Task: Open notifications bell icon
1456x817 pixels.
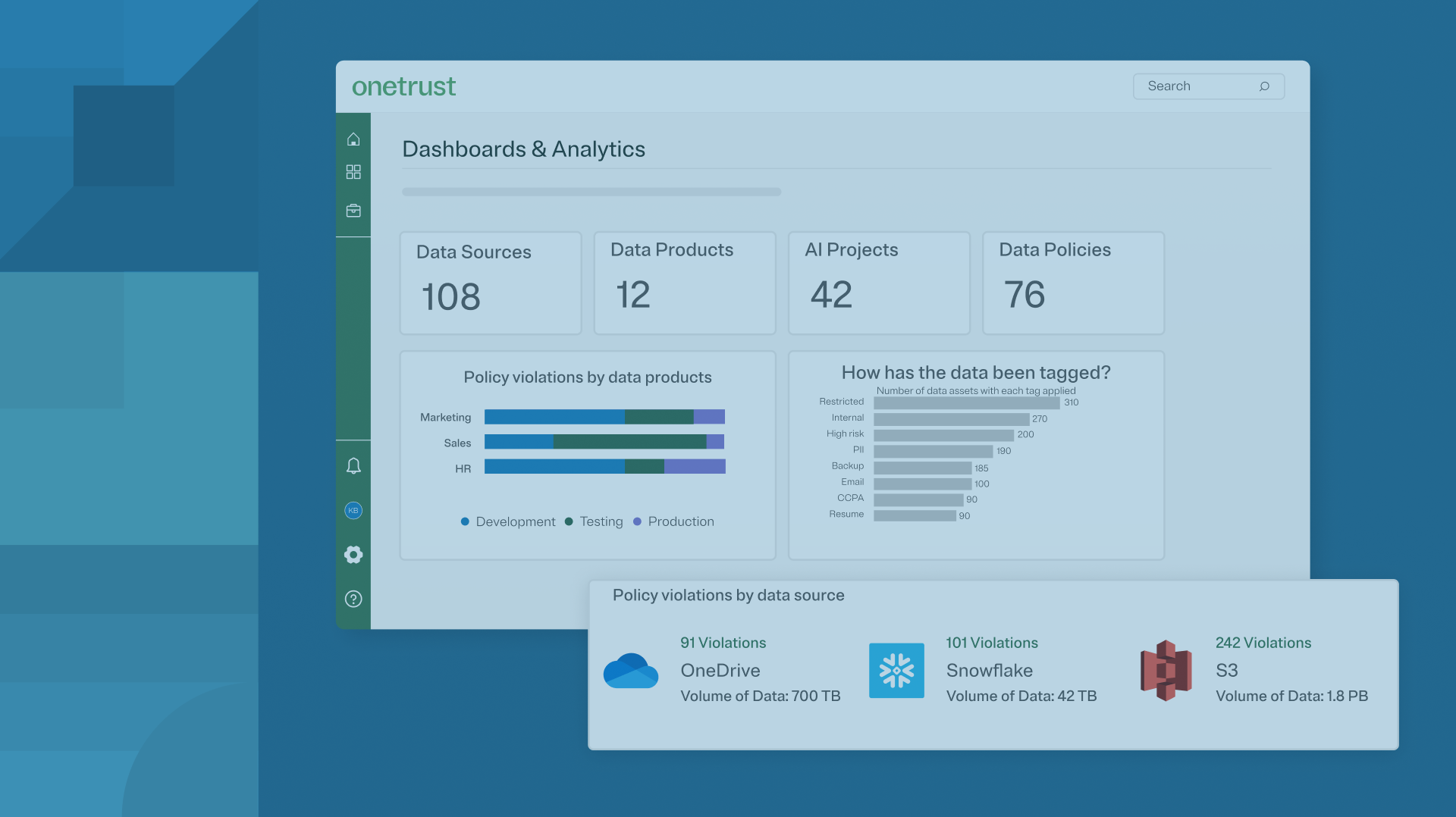Action: click(353, 466)
